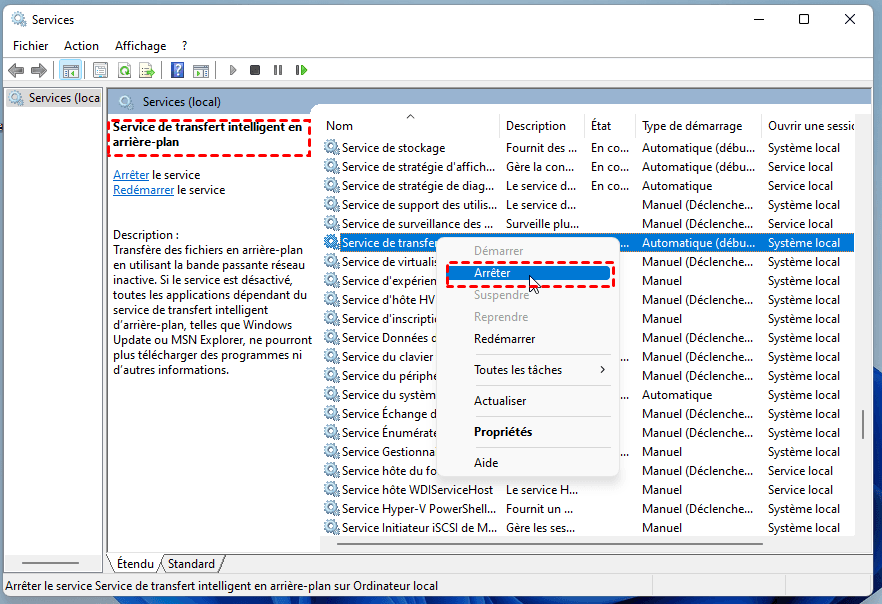This screenshot has width=882, height=604.
Task: Click the Services (local) panel header
Action: [489, 102]
